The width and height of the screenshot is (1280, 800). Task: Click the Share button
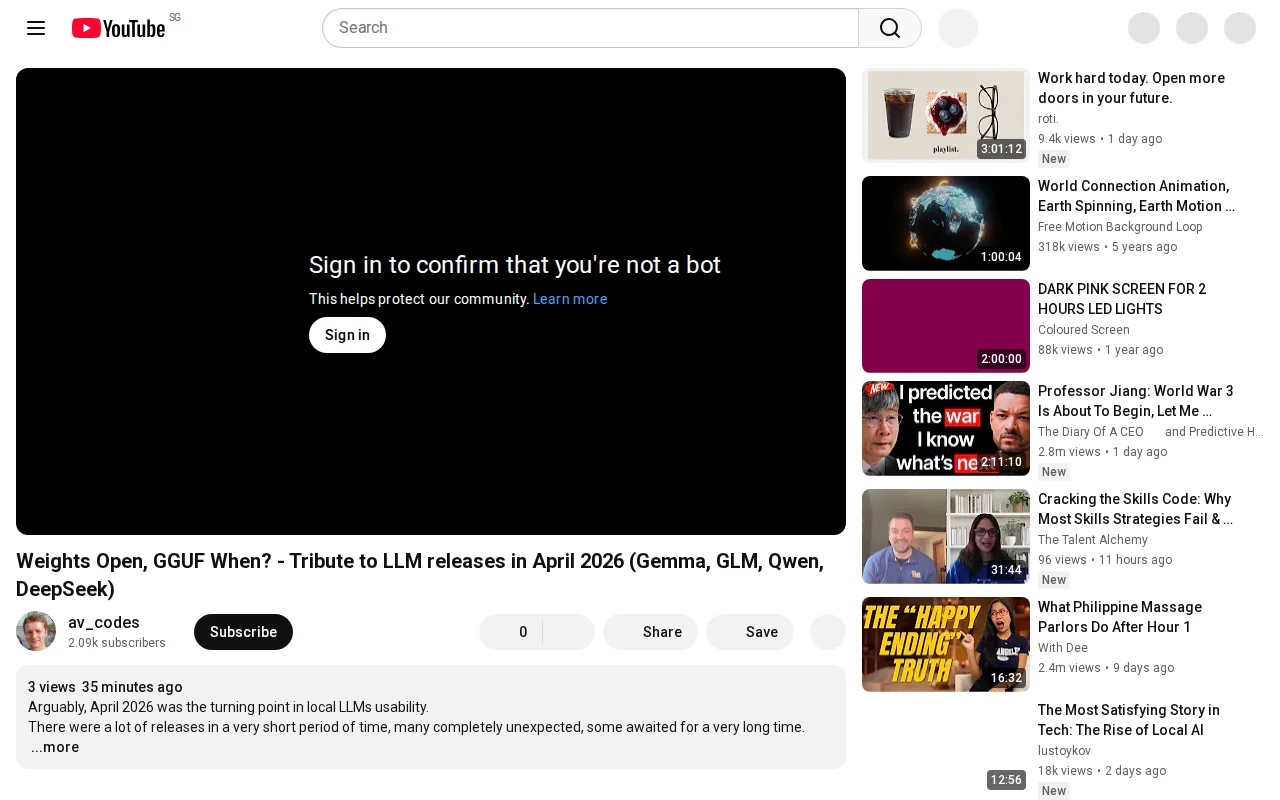click(x=650, y=632)
